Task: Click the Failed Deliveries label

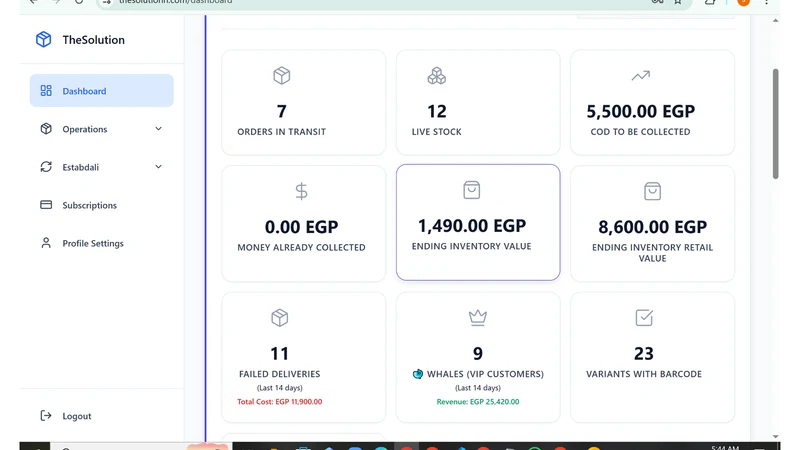Action: pyautogui.click(x=280, y=374)
